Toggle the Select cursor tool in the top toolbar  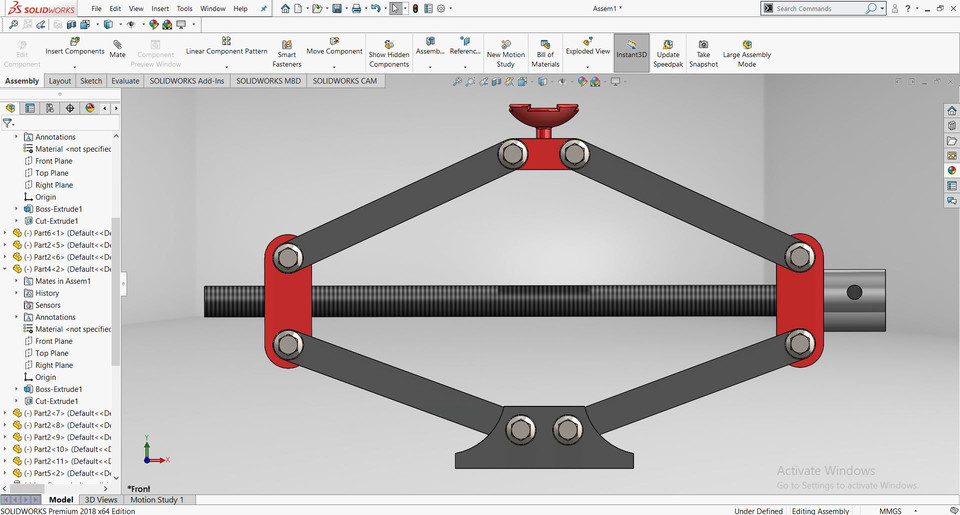[x=396, y=9]
